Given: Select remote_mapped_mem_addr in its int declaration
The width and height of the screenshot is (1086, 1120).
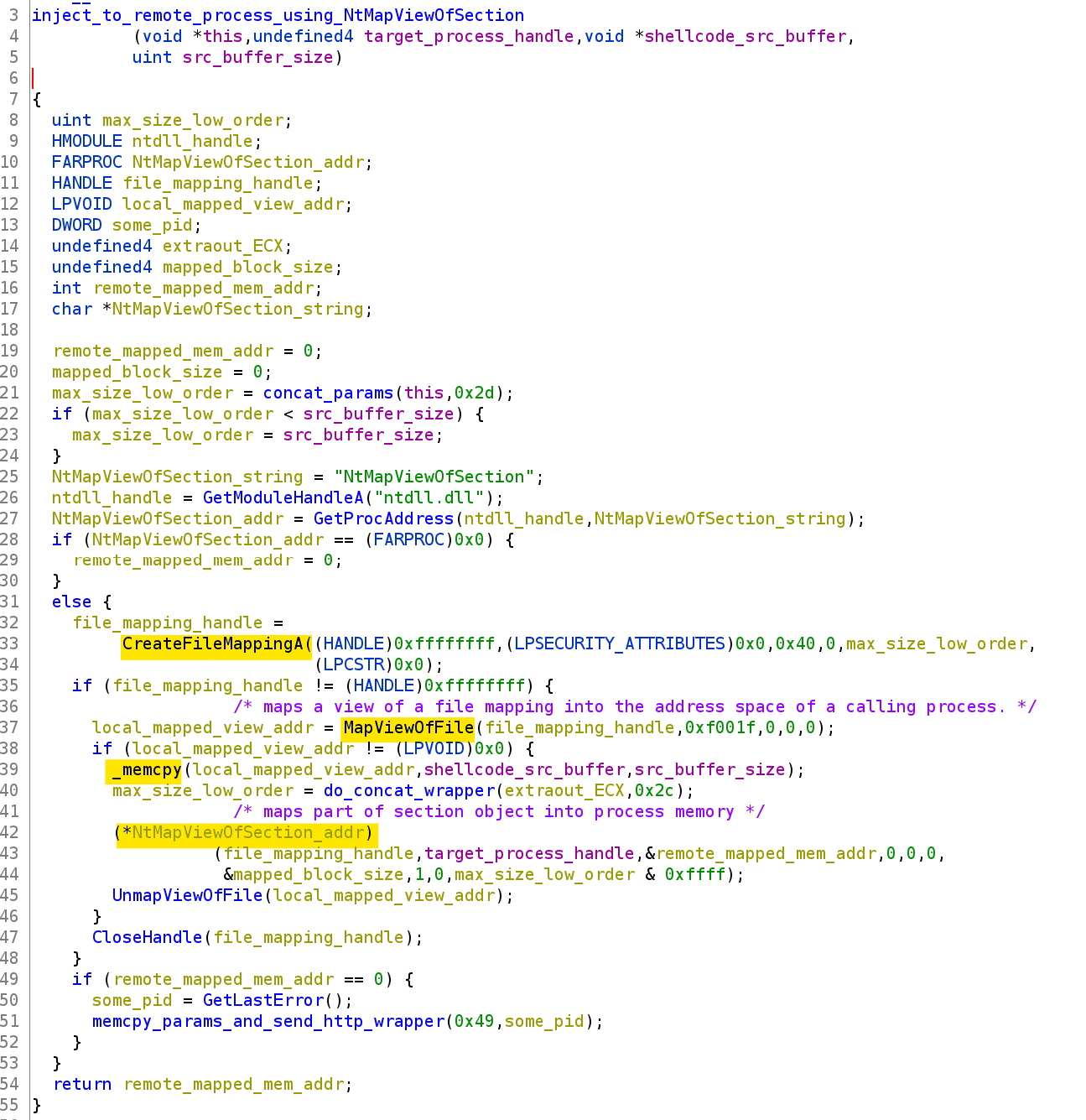Looking at the screenshot, I should pos(202,288).
